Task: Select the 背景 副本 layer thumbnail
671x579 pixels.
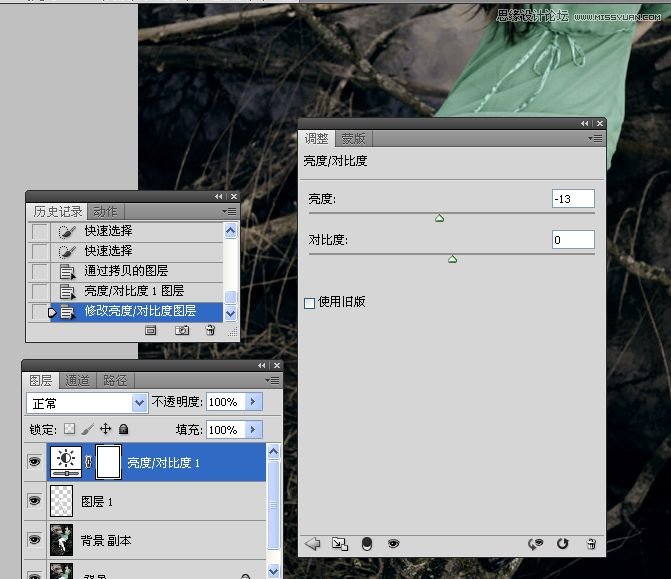Action: [62, 540]
